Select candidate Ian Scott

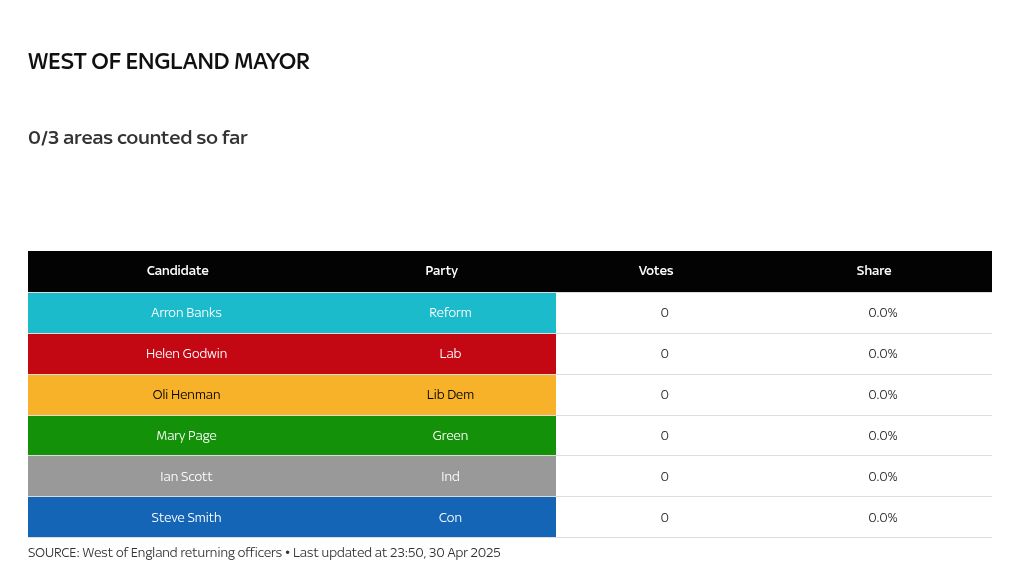tap(186, 477)
